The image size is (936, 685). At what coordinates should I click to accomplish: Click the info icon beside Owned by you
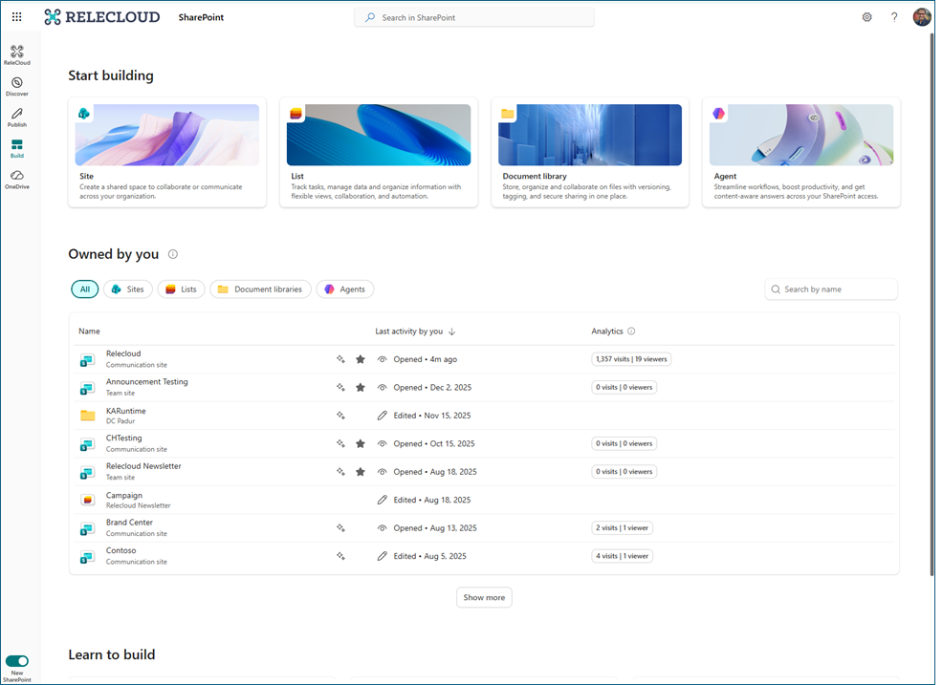click(173, 255)
